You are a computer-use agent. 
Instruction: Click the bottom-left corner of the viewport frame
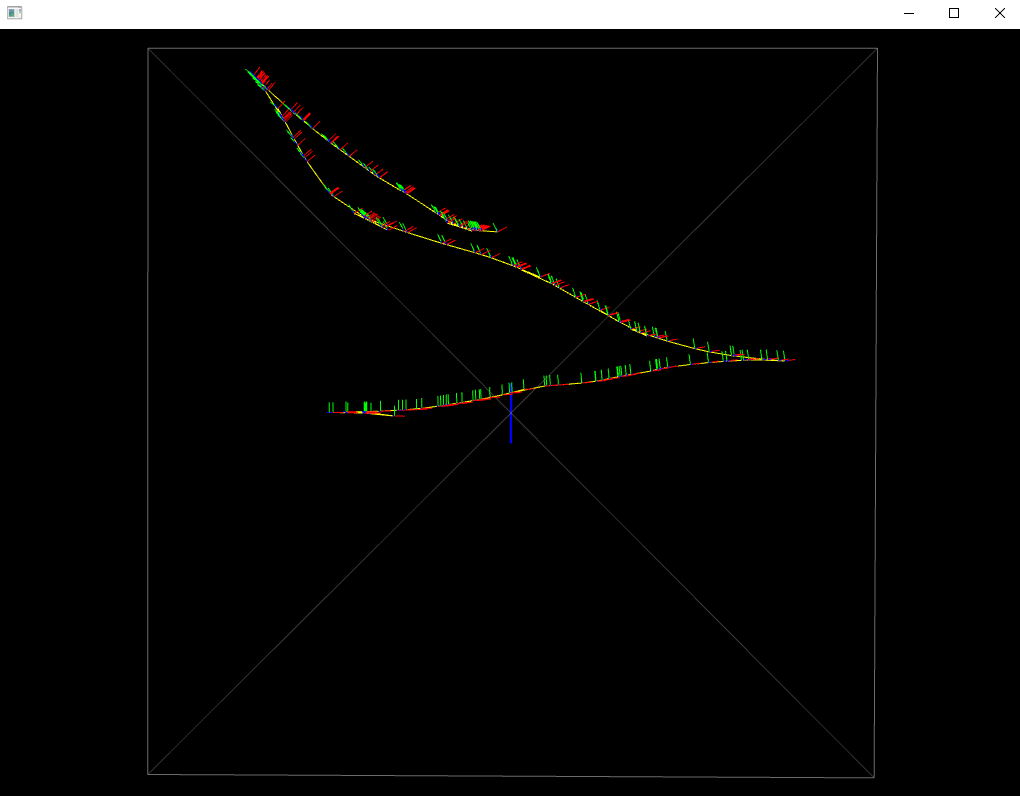point(149,772)
